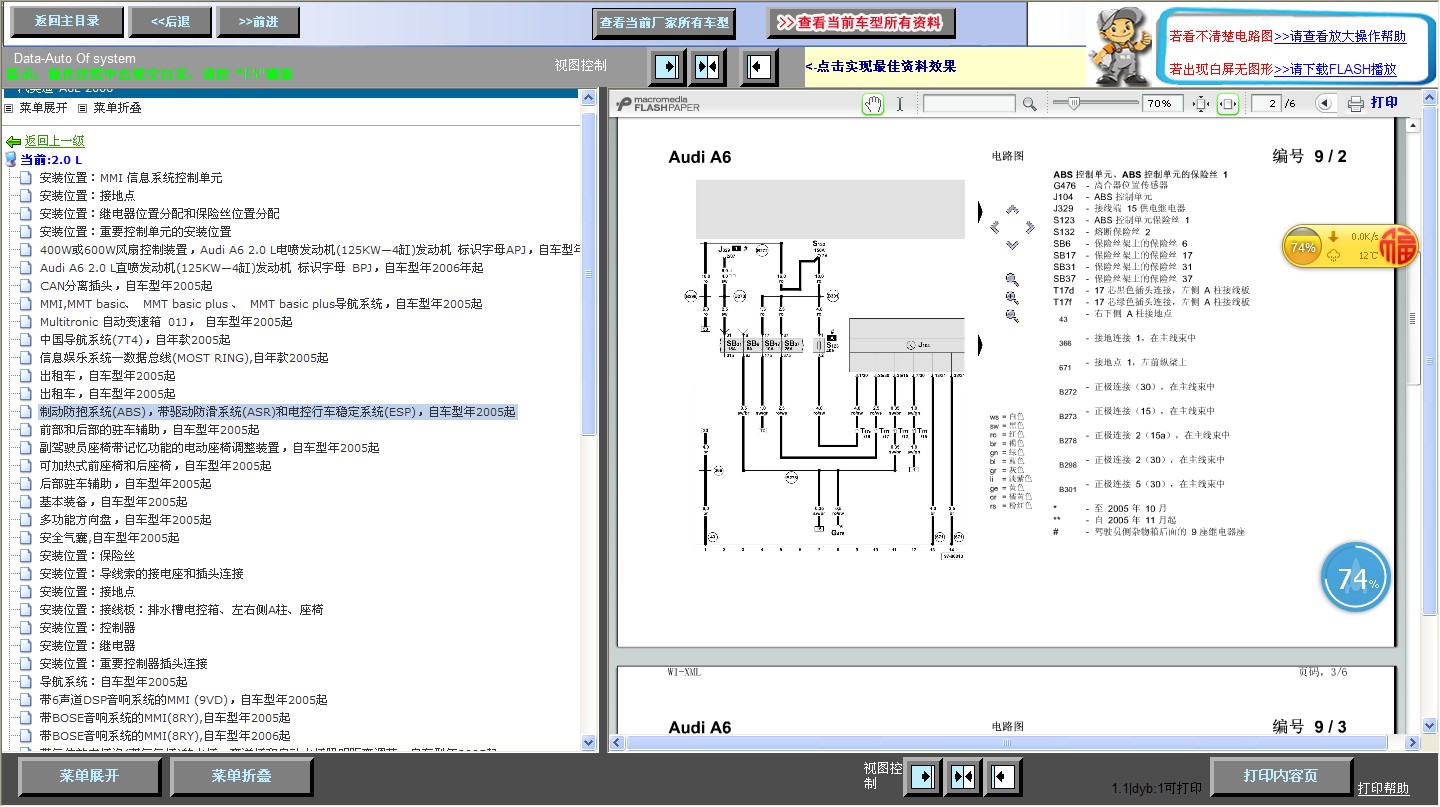Open CAN分离插头，自车型年2005起 tree item
The width and height of the screenshot is (1440, 807).
[x=126, y=286]
